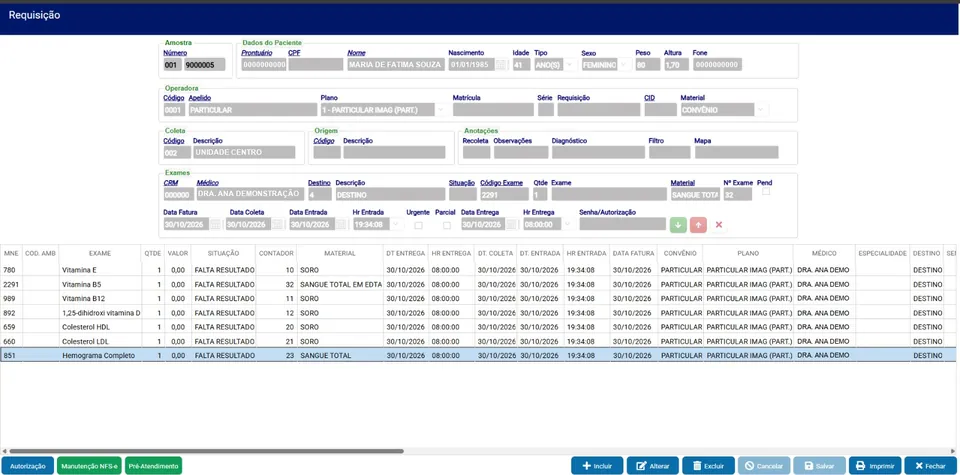
Task: Open the Data Fatura calendar picker
Action: click(x=215, y=225)
